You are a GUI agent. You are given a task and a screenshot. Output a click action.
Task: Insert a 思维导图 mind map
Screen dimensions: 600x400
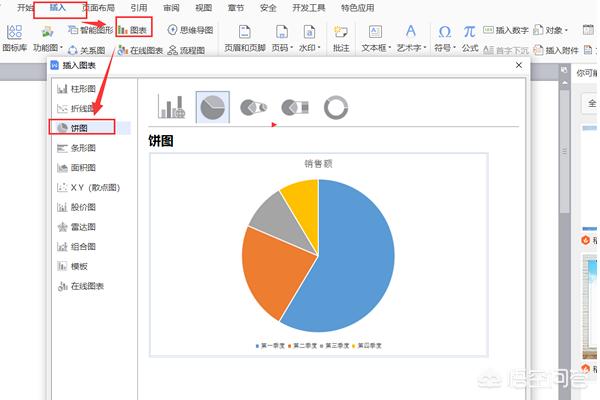tap(190, 30)
